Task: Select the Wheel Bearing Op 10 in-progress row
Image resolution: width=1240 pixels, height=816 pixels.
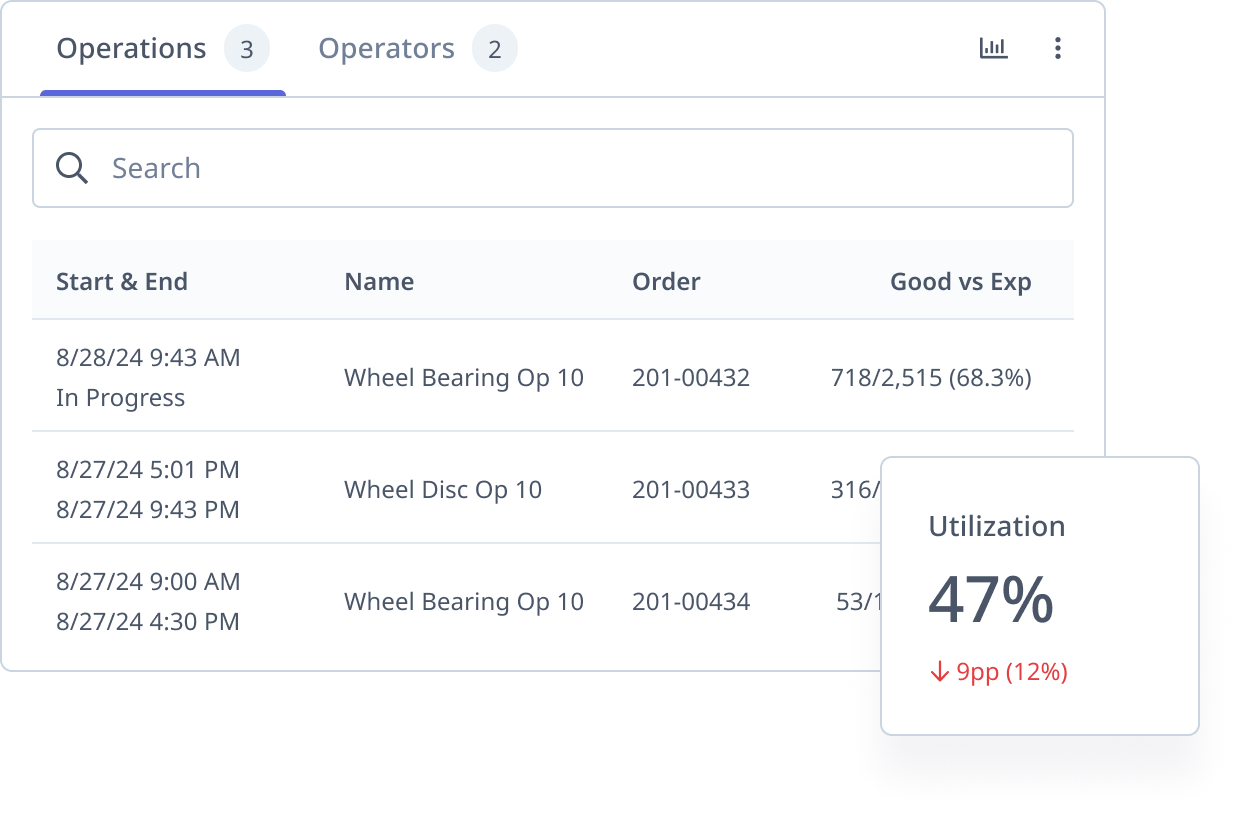Action: [463, 377]
